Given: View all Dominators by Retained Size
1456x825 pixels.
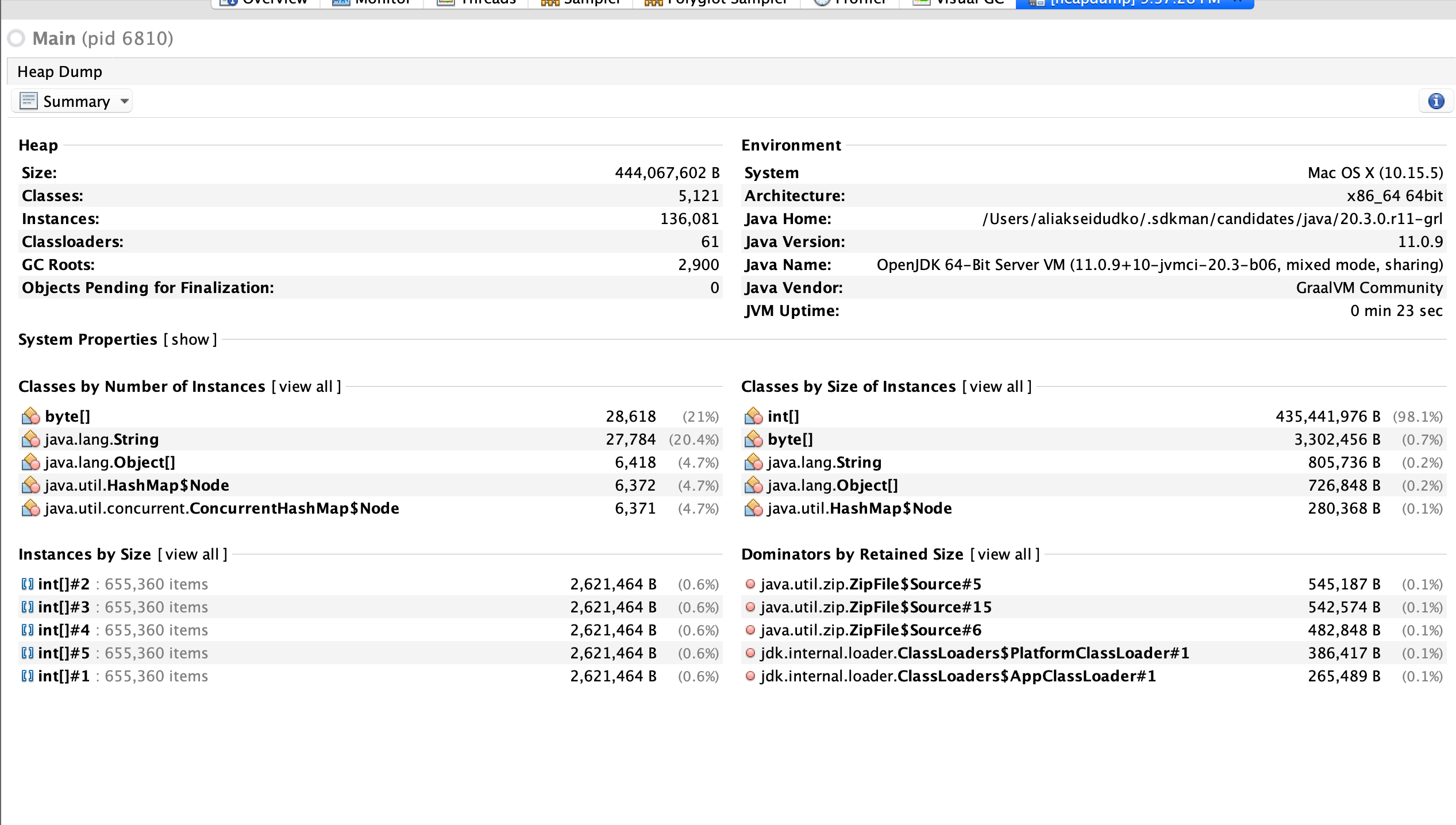Looking at the screenshot, I should pos(1004,554).
